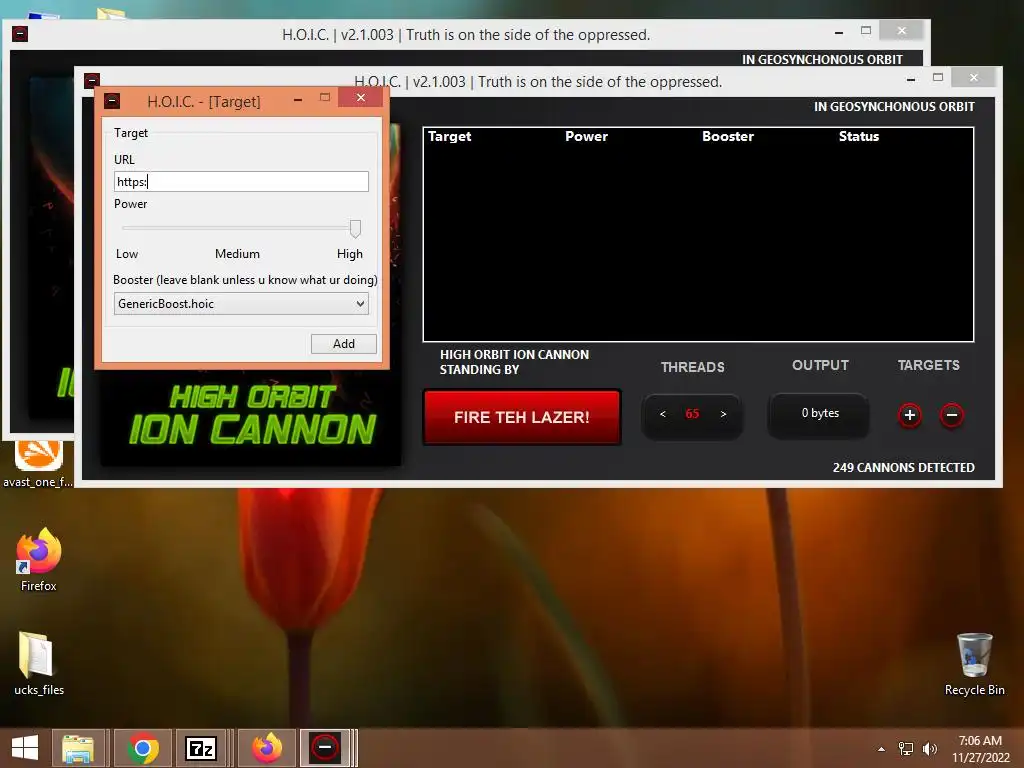Viewport: 1024px width, 768px height.
Task: Click the Power slider handle
Action: tap(355, 229)
